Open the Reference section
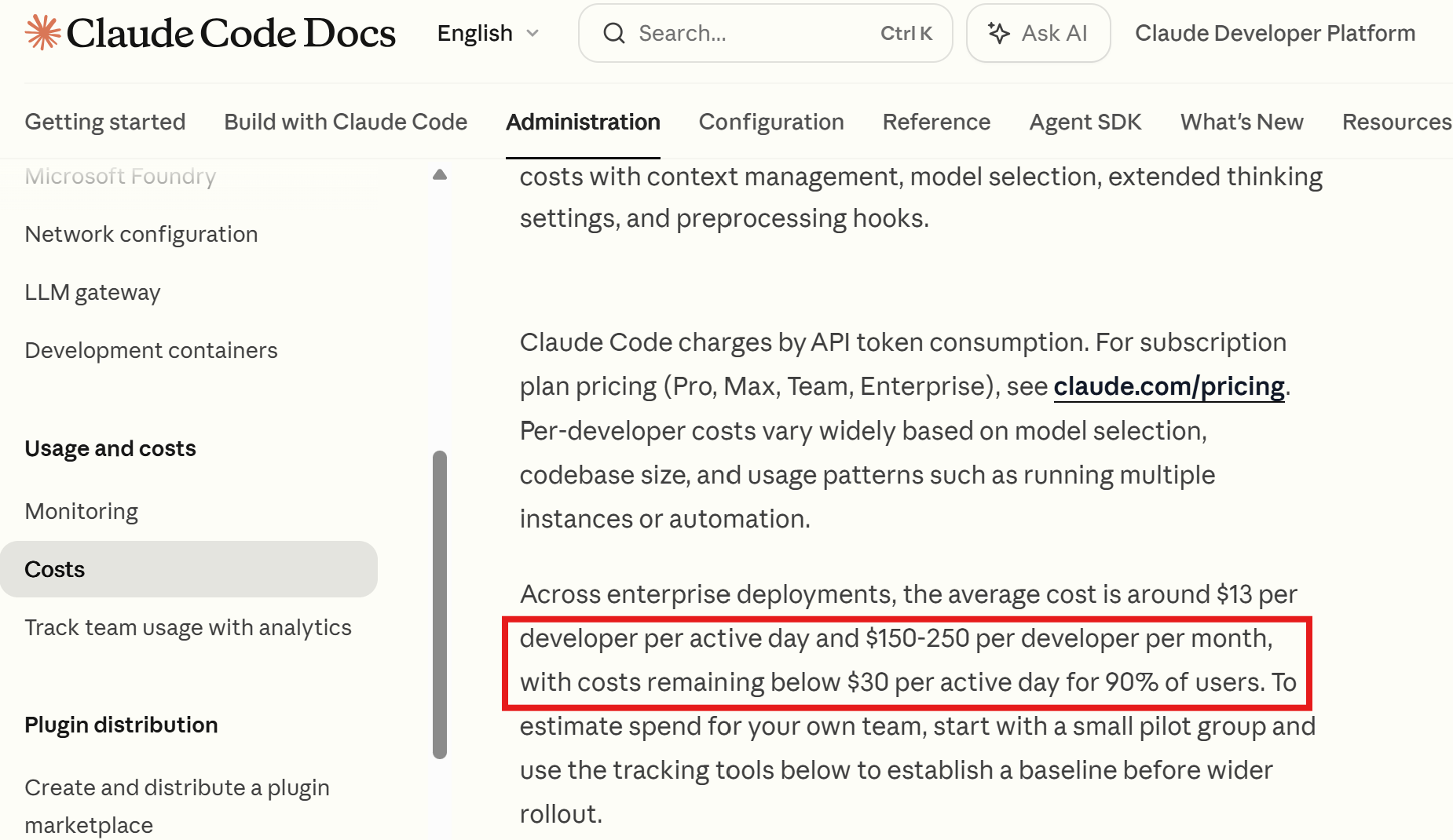This screenshot has height=840, width=1453. click(x=936, y=122)
